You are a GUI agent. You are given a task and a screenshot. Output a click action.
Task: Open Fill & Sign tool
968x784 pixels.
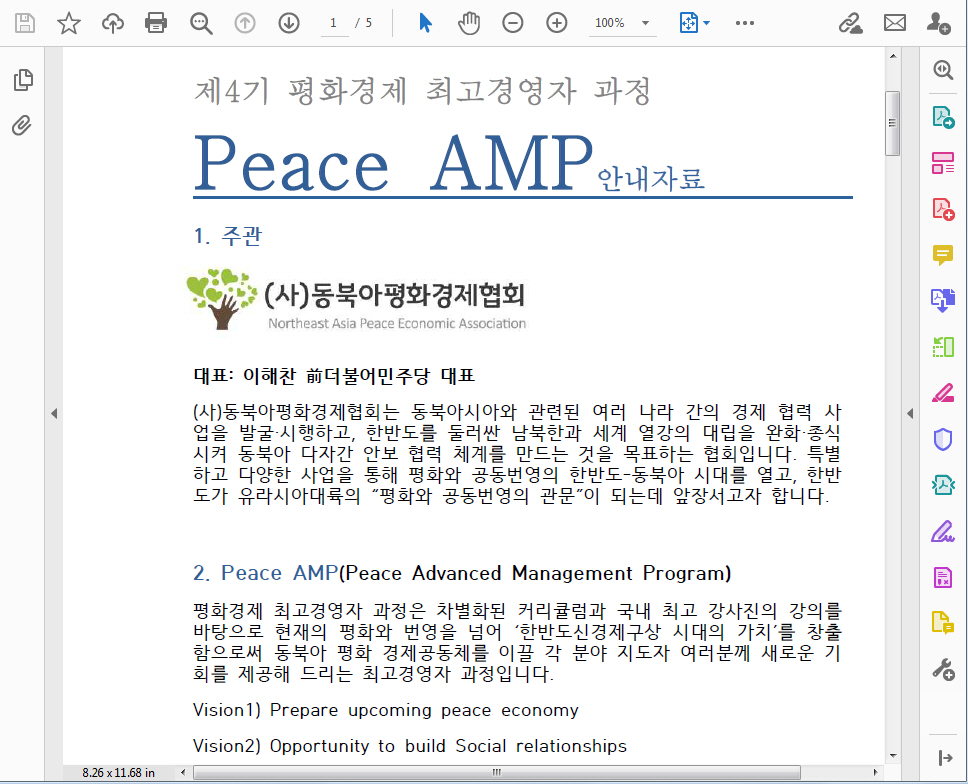(x=942, y=530)
